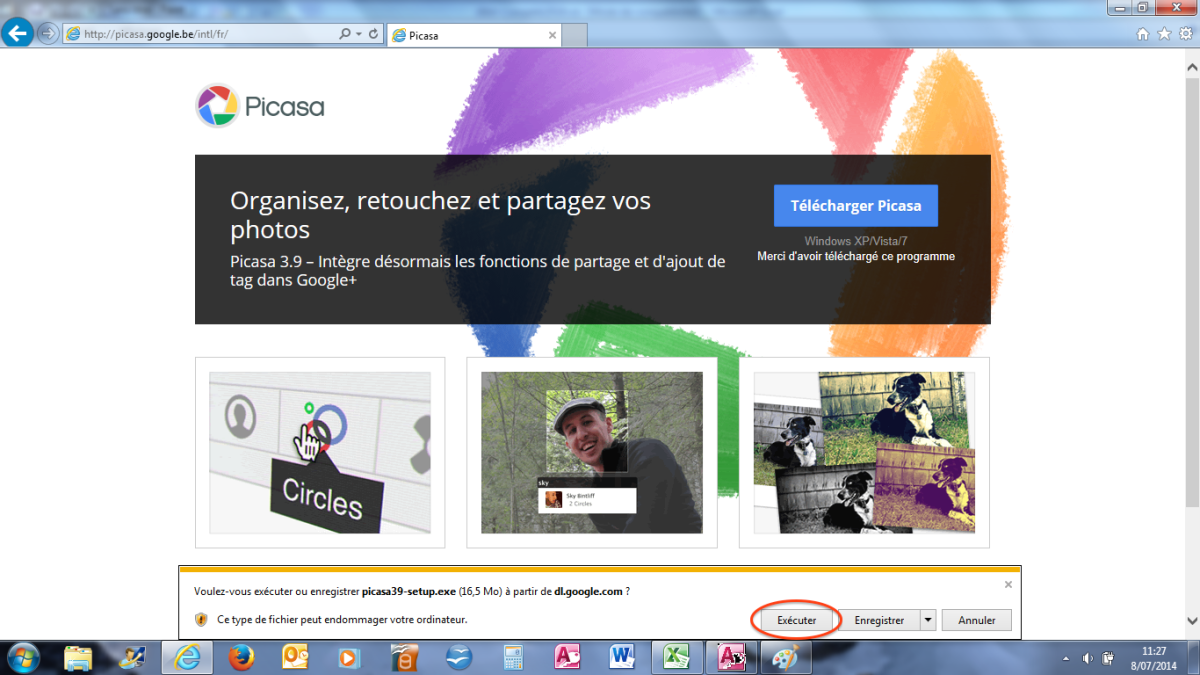The height and width of the screenshot is (675, 1200).
Task: Click Exécuter to run the setup
Action: [797, 620]
